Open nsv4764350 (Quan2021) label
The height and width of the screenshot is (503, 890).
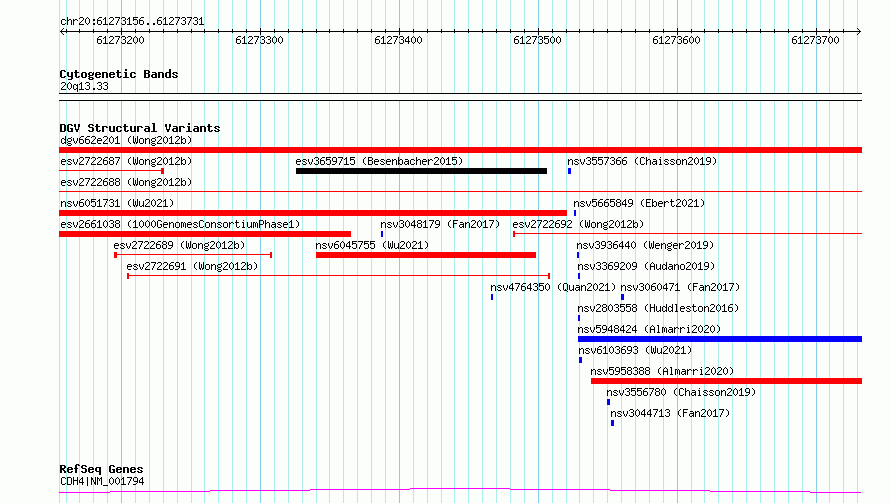tap(553, 287)
